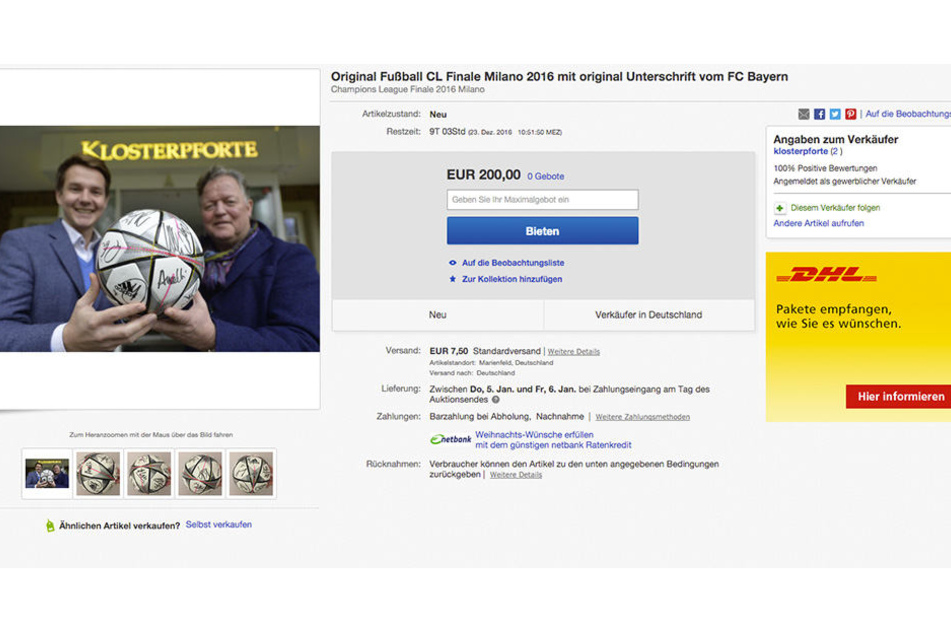Click the Bieten button
Screen dimensions: 951x634
click(542, 231)
